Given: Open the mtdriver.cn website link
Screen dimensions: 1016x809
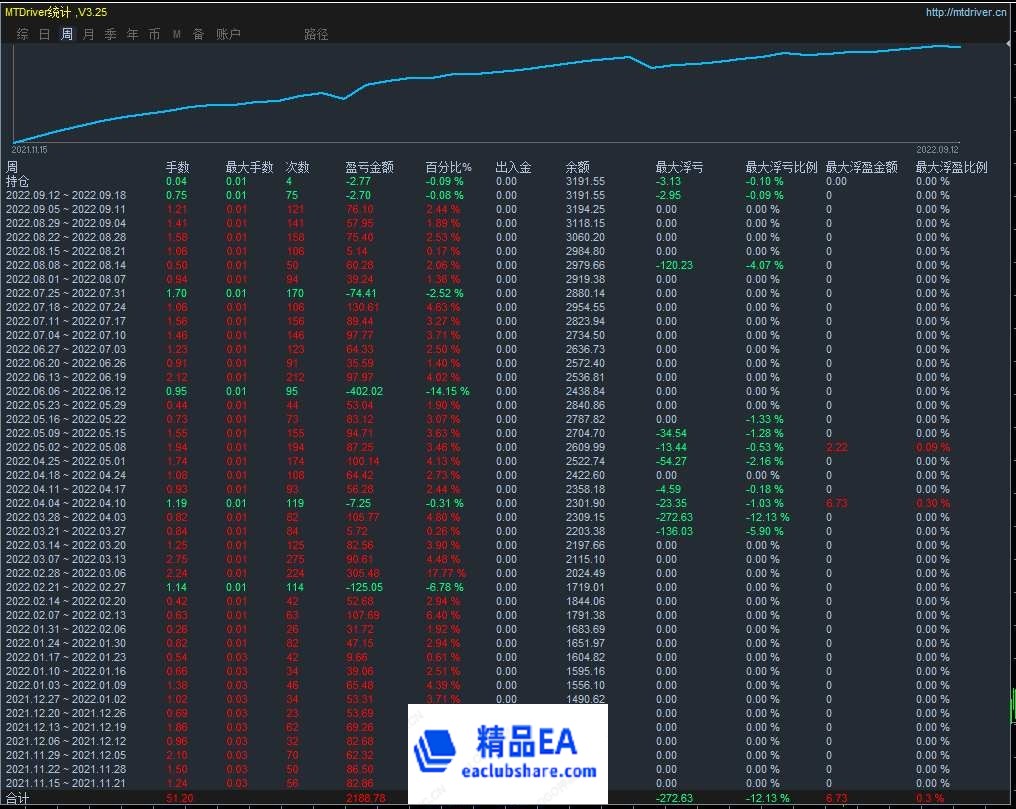Looking at the screenshot, I should 966,13.
